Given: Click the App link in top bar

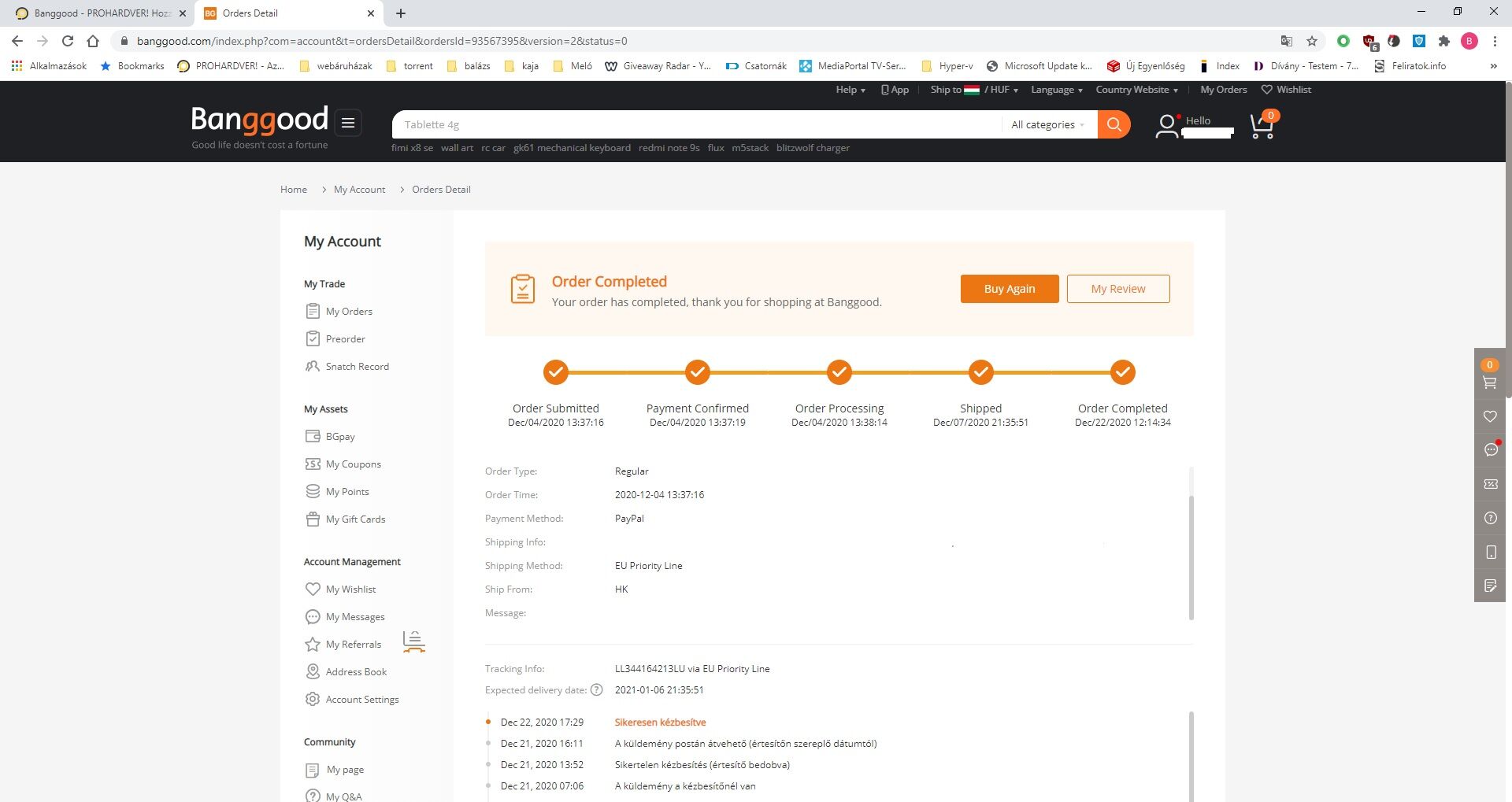Looking at the screenshot, I should pos(895,90).
